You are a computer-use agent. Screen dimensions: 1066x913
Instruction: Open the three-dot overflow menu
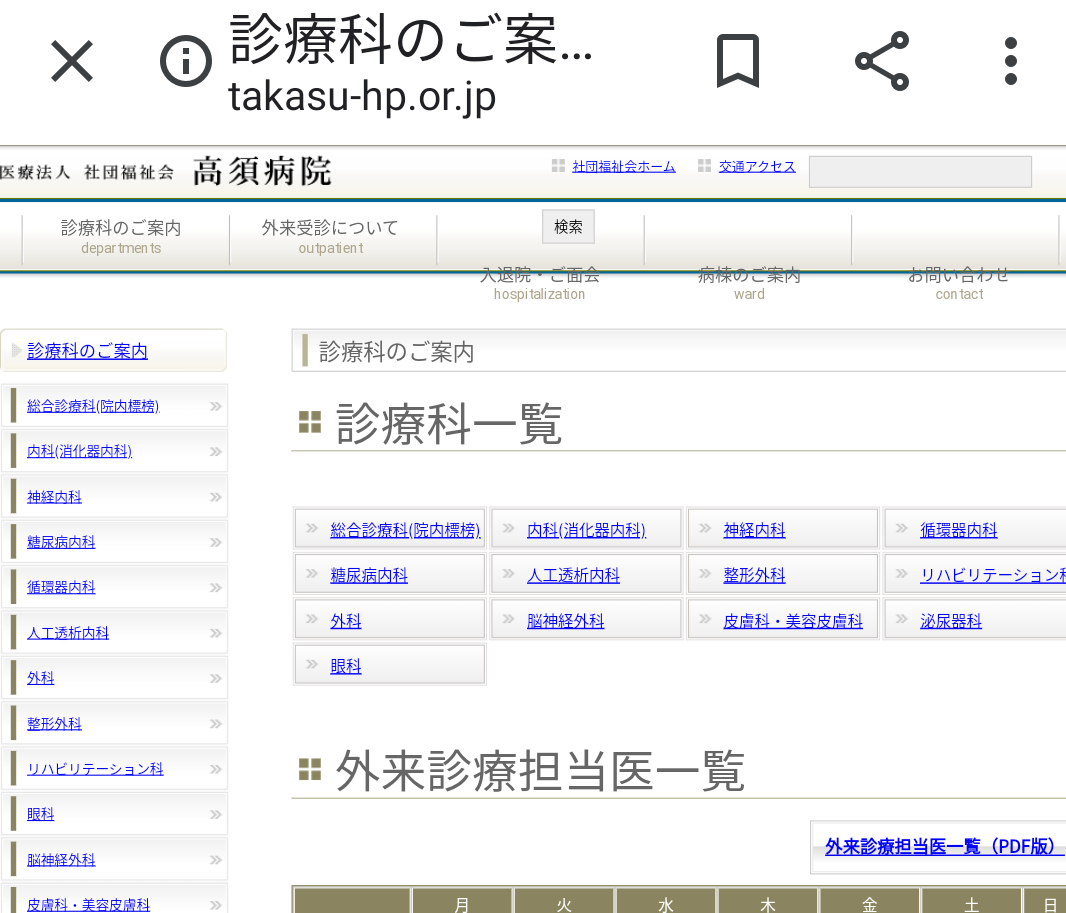(x=1011, y=61)
